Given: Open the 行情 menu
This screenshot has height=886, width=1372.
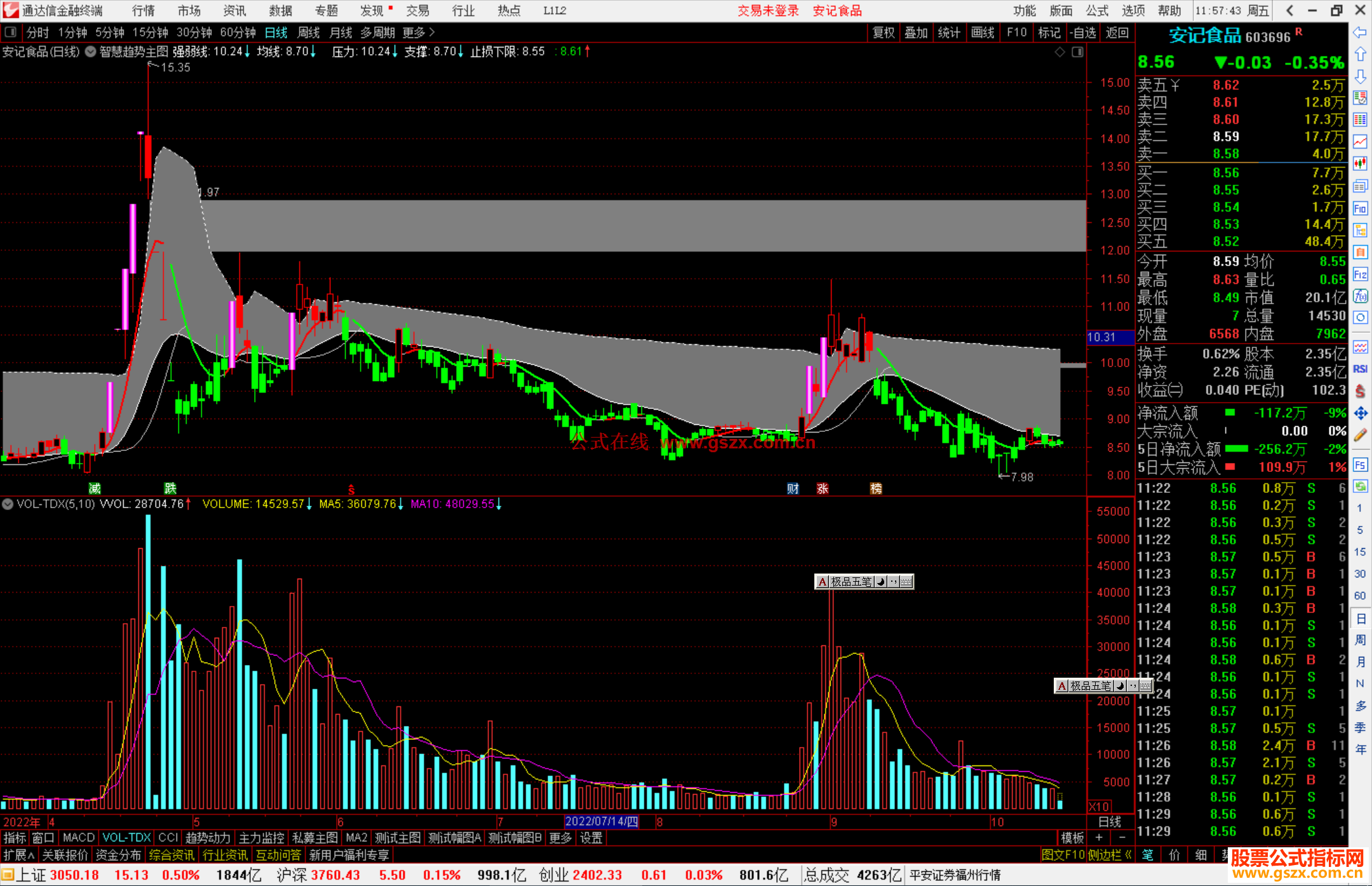Looking at the screenshot, I should point(143,10).
